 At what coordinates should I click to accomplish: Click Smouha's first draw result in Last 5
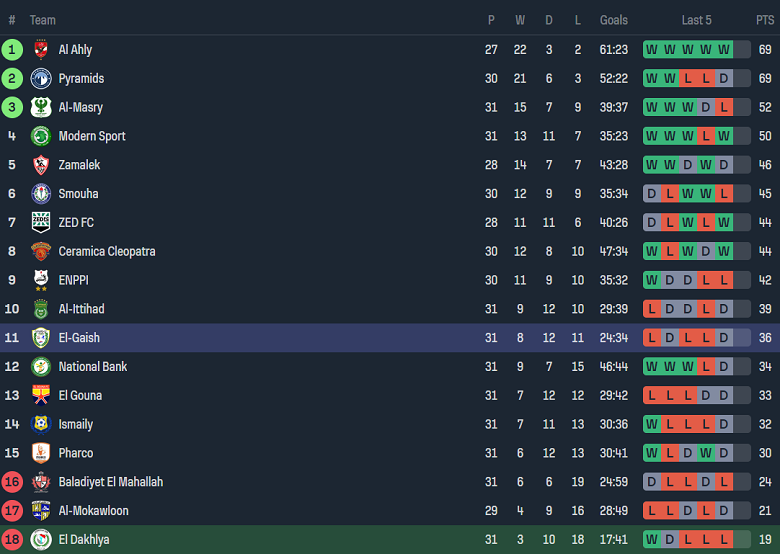click(652, 194)
